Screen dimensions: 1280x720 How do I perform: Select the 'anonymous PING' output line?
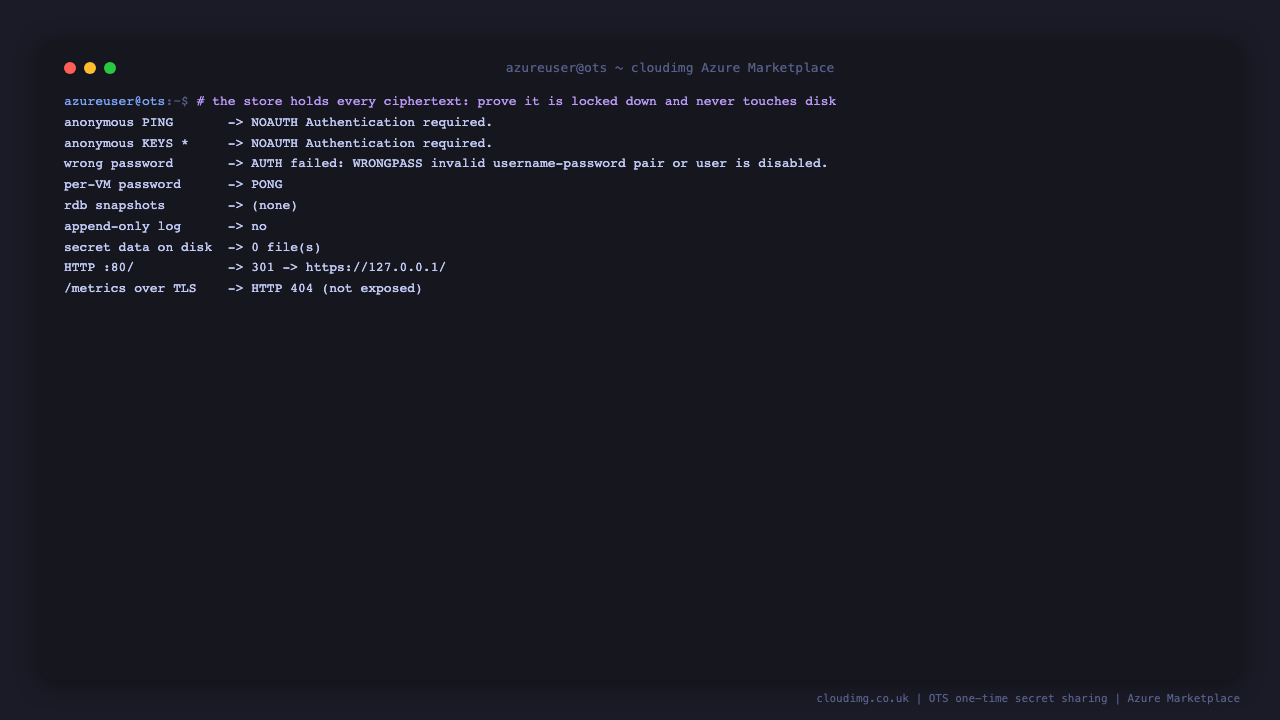(x=278, y=122)
